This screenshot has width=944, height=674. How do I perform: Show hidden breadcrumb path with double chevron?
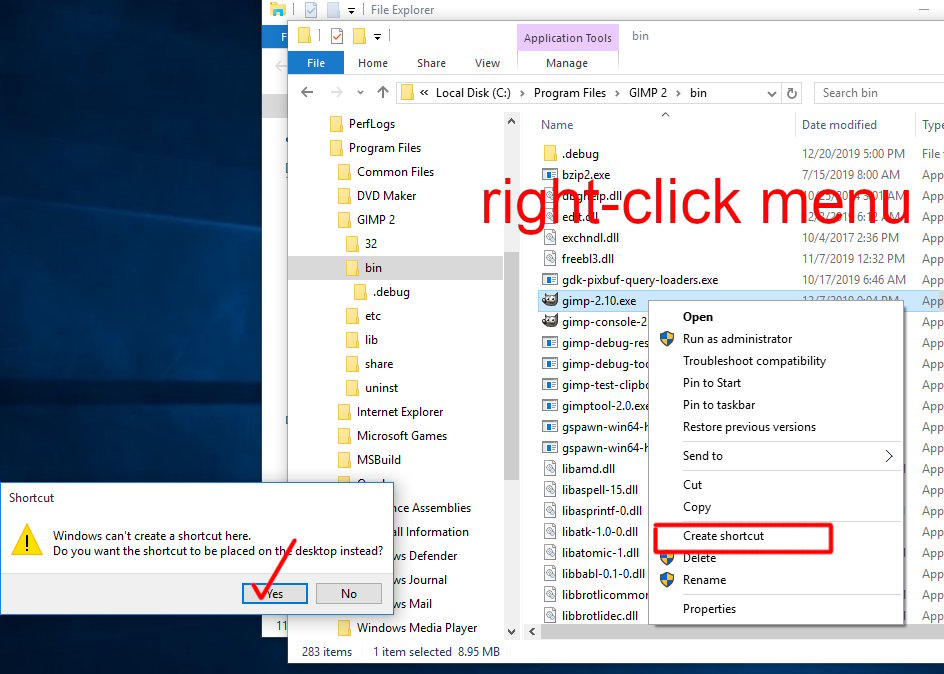pyautogui.click(x=424, y=93)
